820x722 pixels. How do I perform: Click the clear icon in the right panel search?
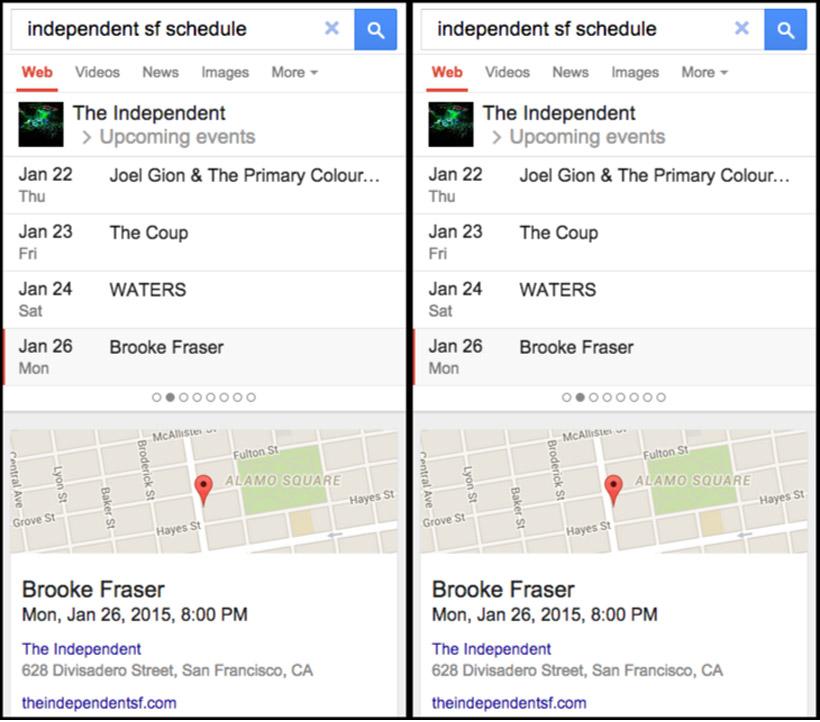click(x=741, y=29)
